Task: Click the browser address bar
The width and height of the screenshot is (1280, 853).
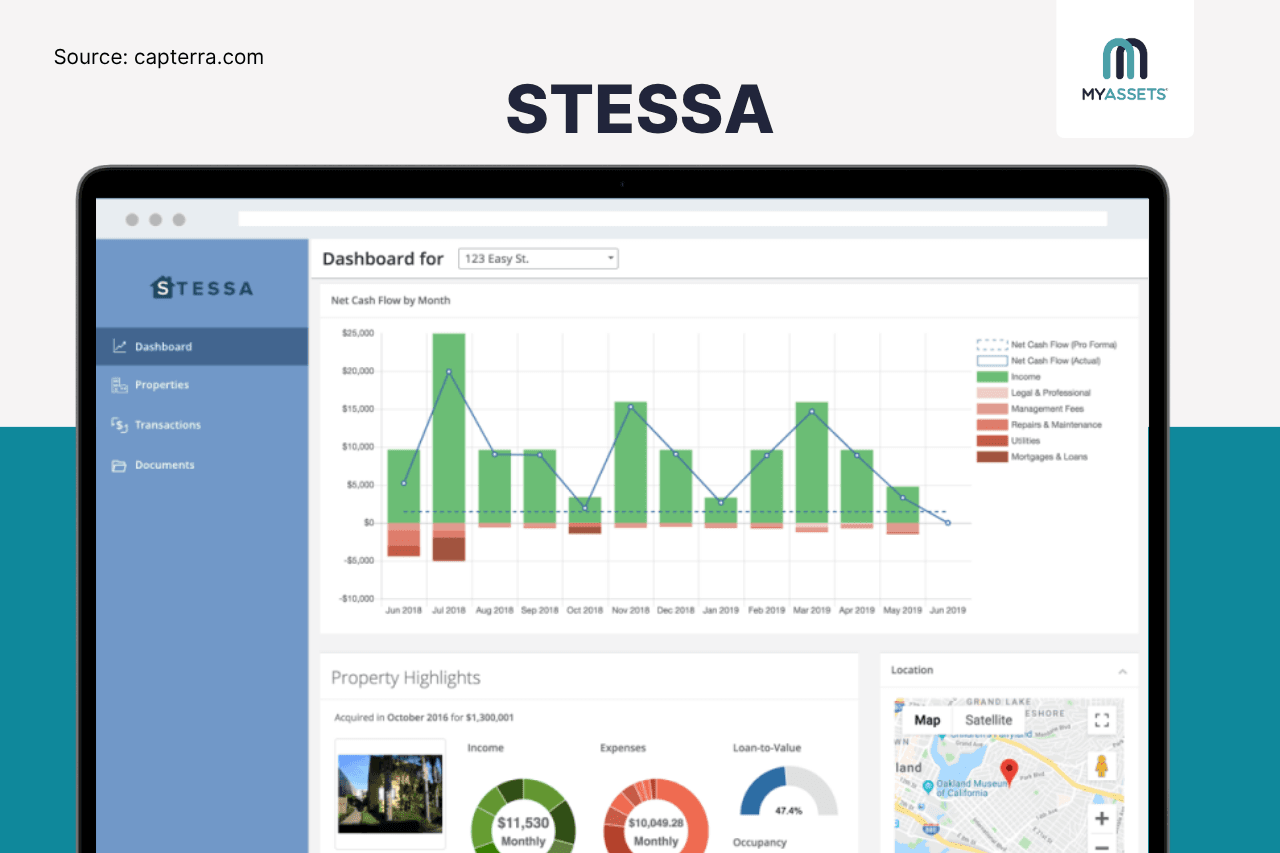Action: (x=672, y=218)
